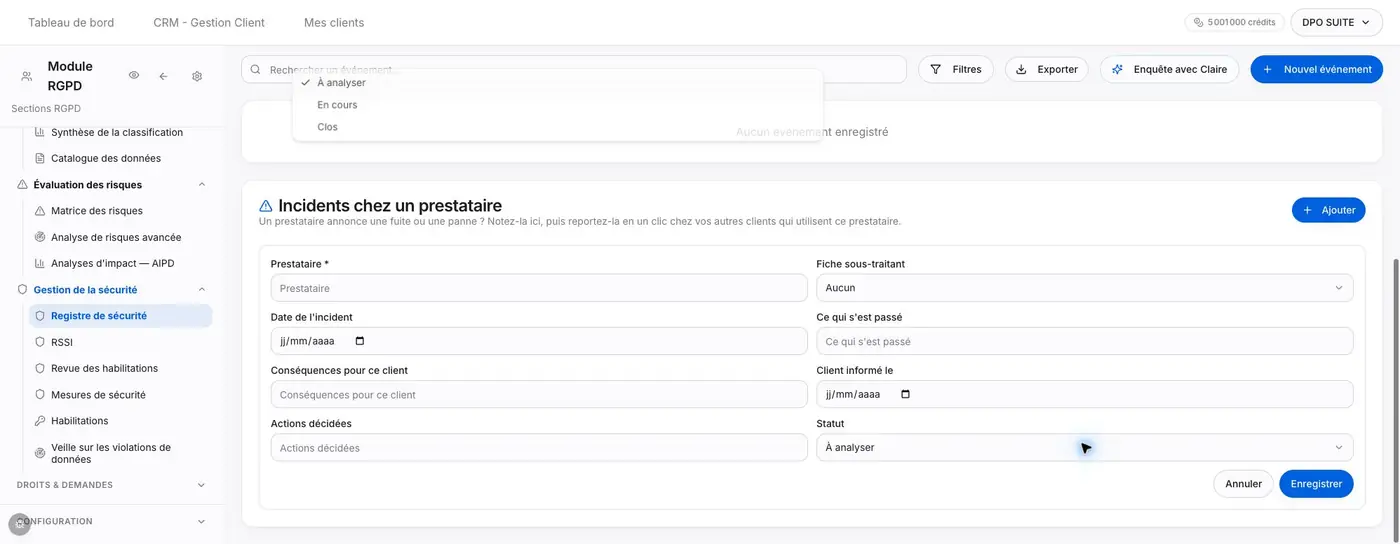The width and height of the screenshot is (1400, 544).
Task: Click Annuler in the incident form
Action: 1243,484
